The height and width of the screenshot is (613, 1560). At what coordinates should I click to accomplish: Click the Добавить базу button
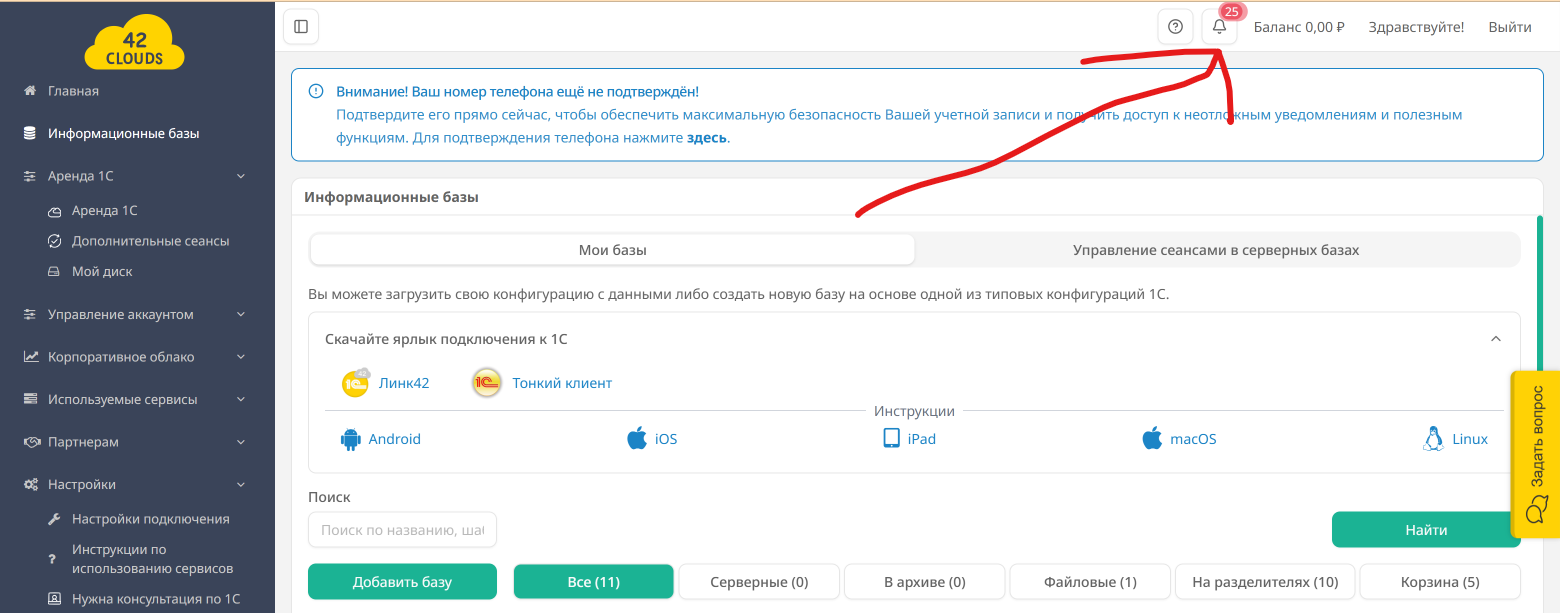402,582
